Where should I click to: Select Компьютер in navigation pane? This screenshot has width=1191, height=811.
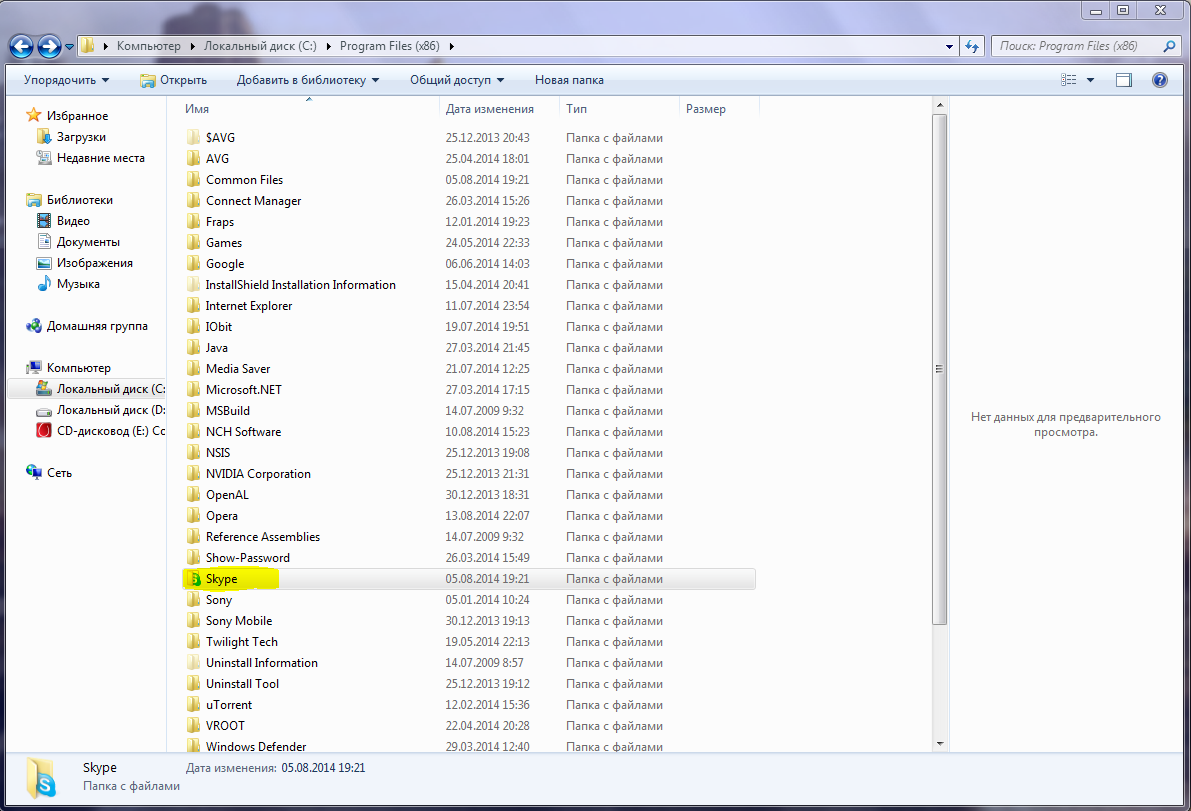coord(79,368)
